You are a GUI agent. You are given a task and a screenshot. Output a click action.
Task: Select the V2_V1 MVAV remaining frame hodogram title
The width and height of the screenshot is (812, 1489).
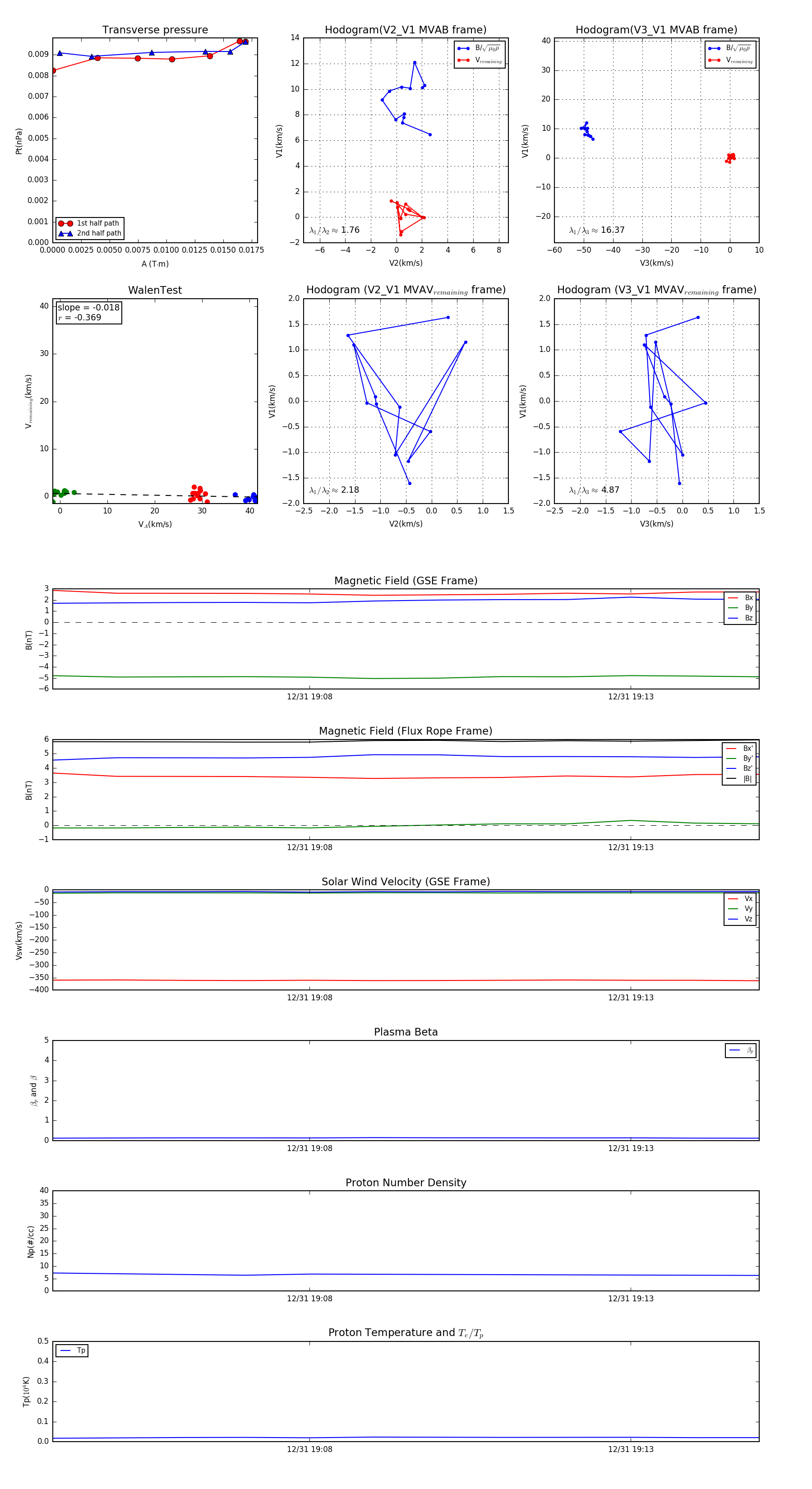coord(406,290)
